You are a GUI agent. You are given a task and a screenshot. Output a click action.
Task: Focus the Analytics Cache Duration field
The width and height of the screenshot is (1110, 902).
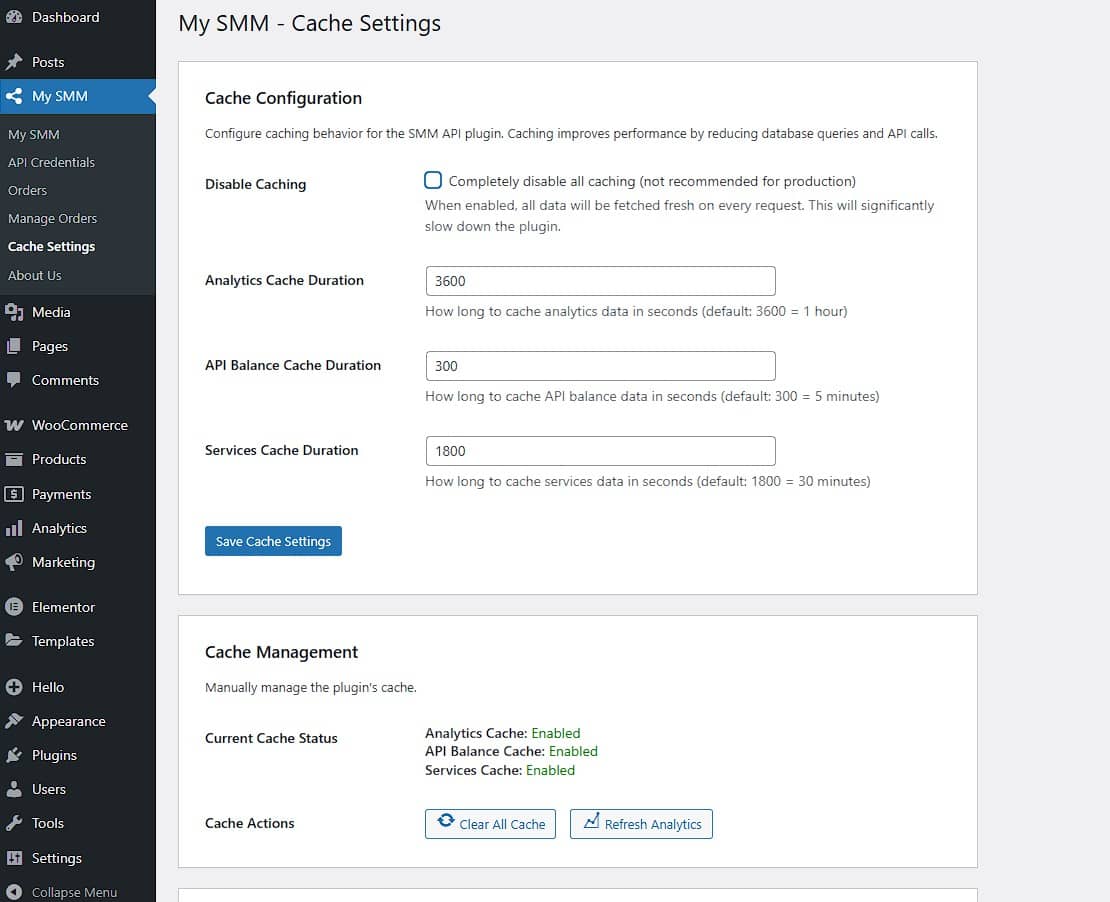(600, 281)
